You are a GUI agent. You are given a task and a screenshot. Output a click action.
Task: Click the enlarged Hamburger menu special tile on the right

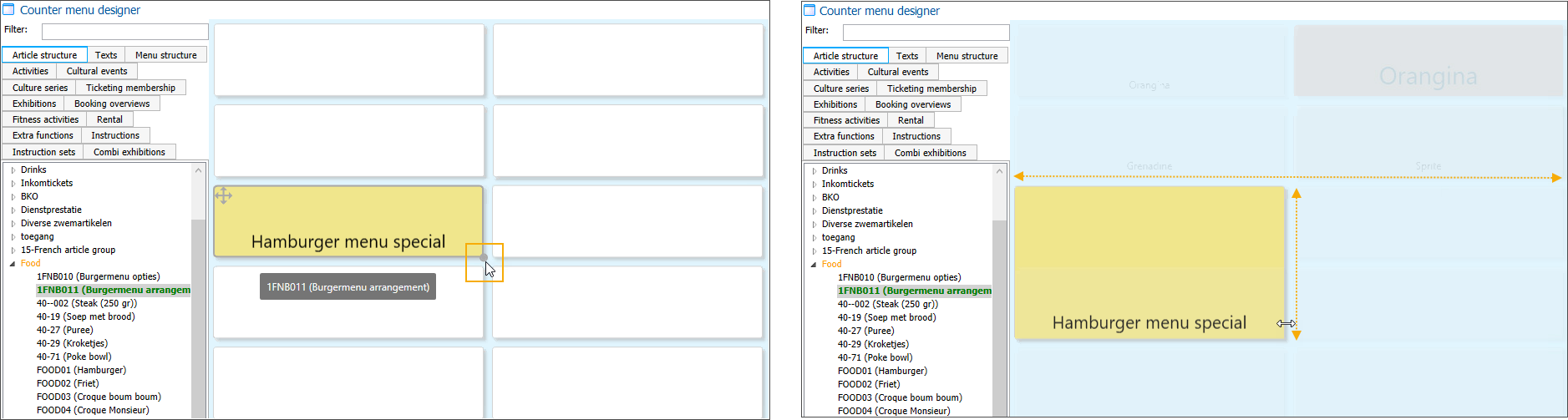pos(1149,263)
